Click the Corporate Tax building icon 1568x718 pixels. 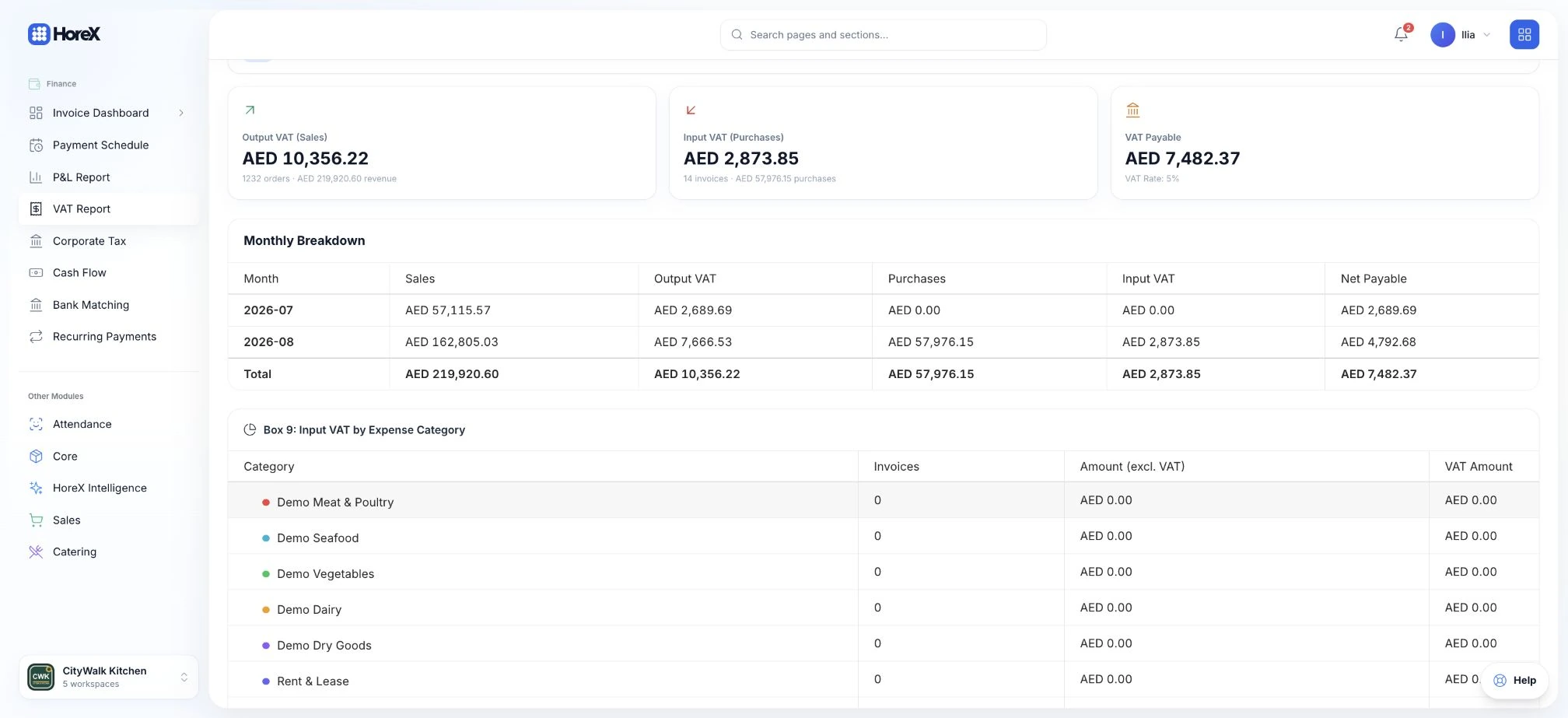point(36,241)
